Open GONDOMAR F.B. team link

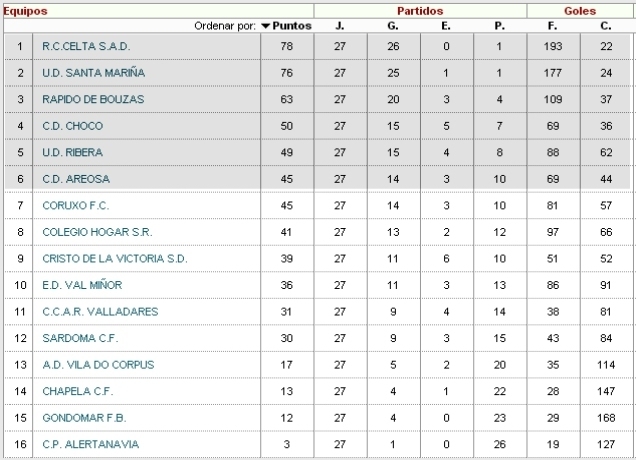tap(84, 418)
